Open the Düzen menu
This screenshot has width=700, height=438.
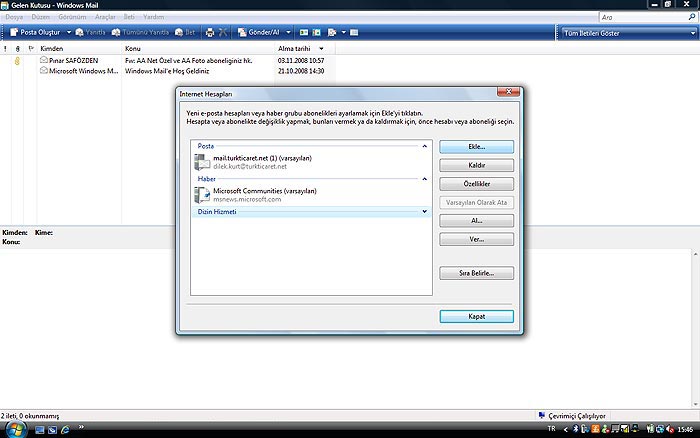(41, 17)
